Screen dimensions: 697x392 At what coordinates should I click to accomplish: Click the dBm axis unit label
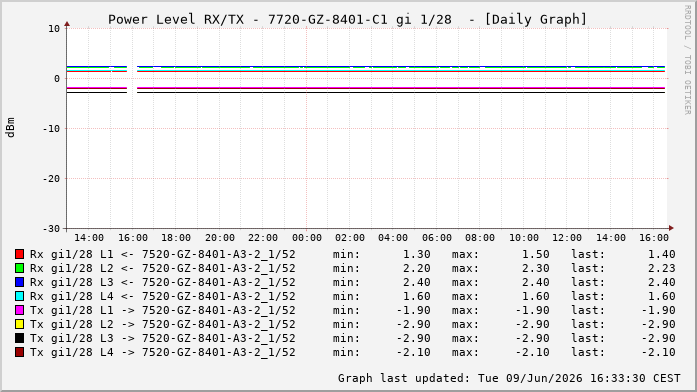10,128
